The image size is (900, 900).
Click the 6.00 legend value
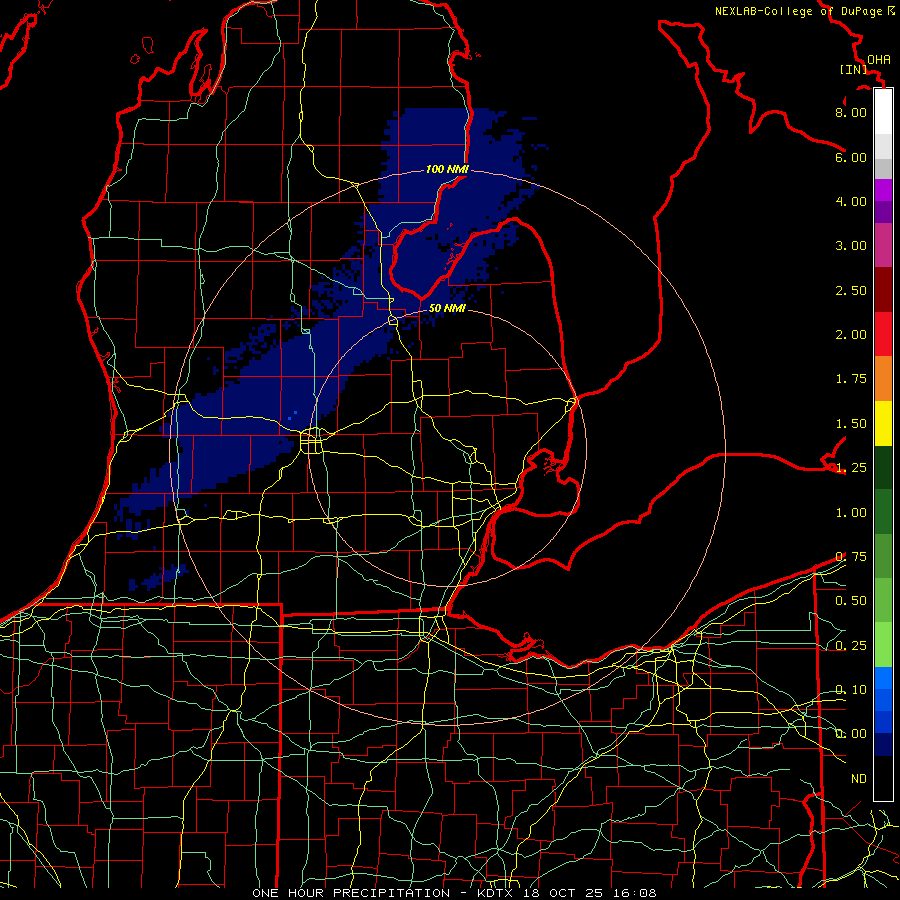[851, 157]
